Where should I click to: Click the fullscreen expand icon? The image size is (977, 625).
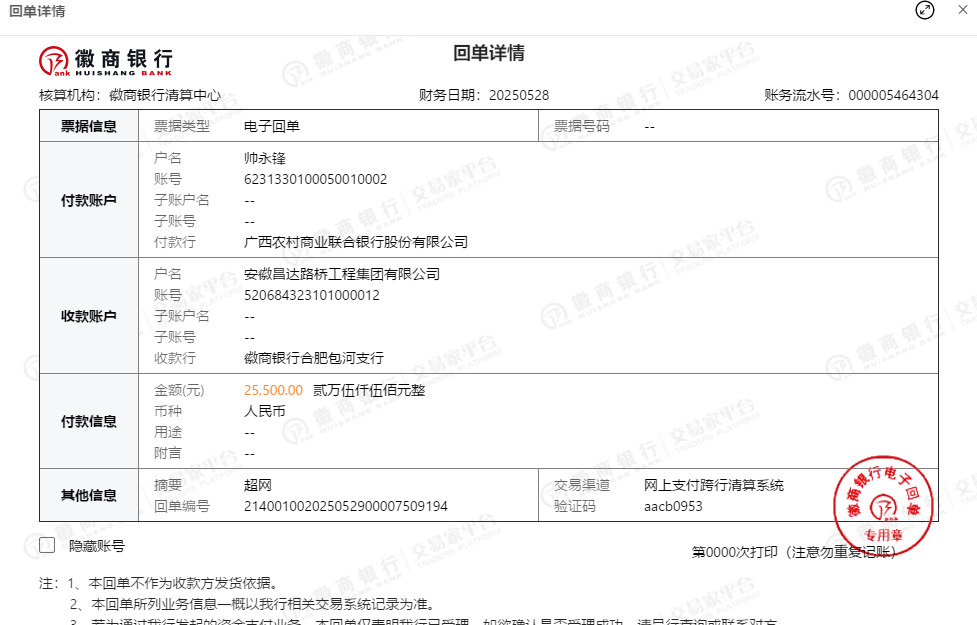925,10
